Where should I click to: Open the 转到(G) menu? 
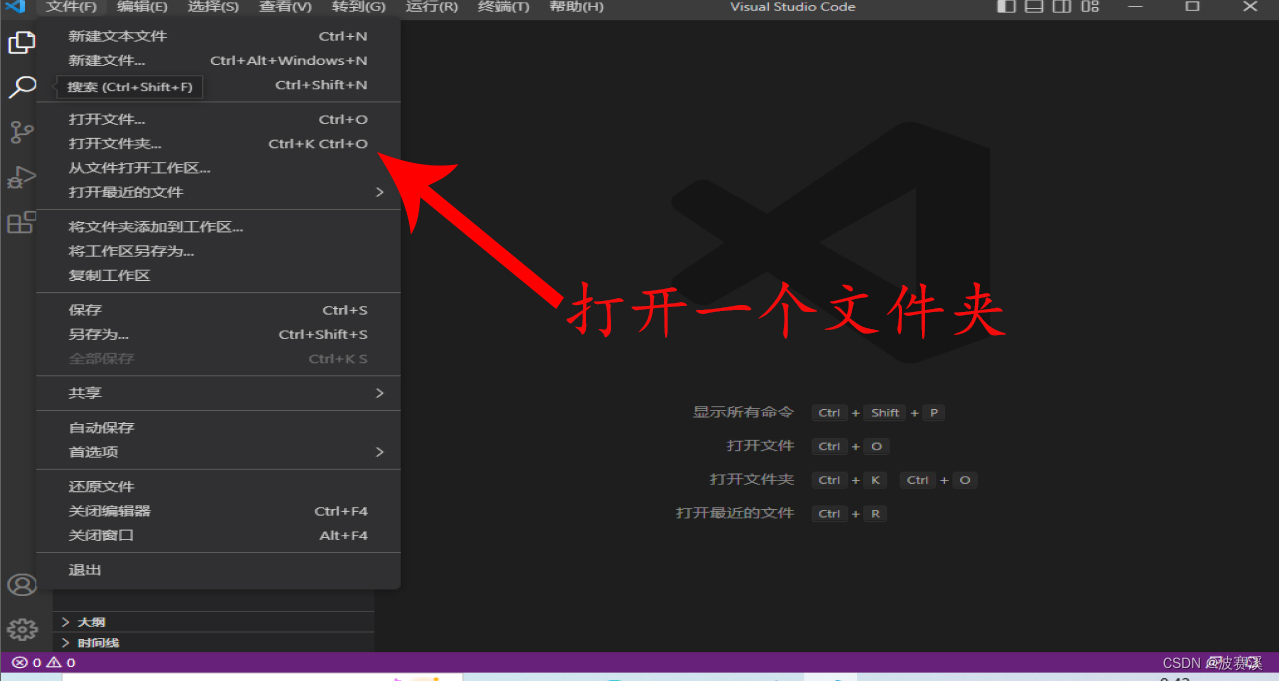[x=359, y=7]
